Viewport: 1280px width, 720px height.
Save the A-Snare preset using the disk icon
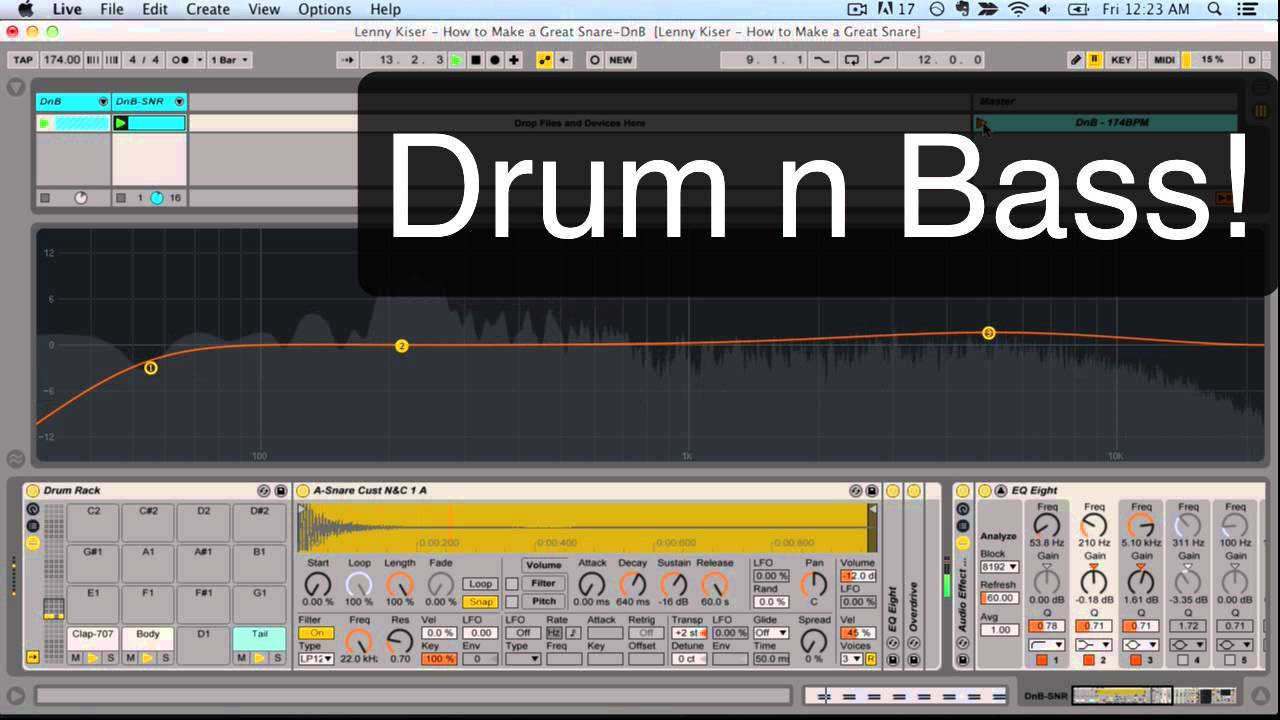pos(872,490)
